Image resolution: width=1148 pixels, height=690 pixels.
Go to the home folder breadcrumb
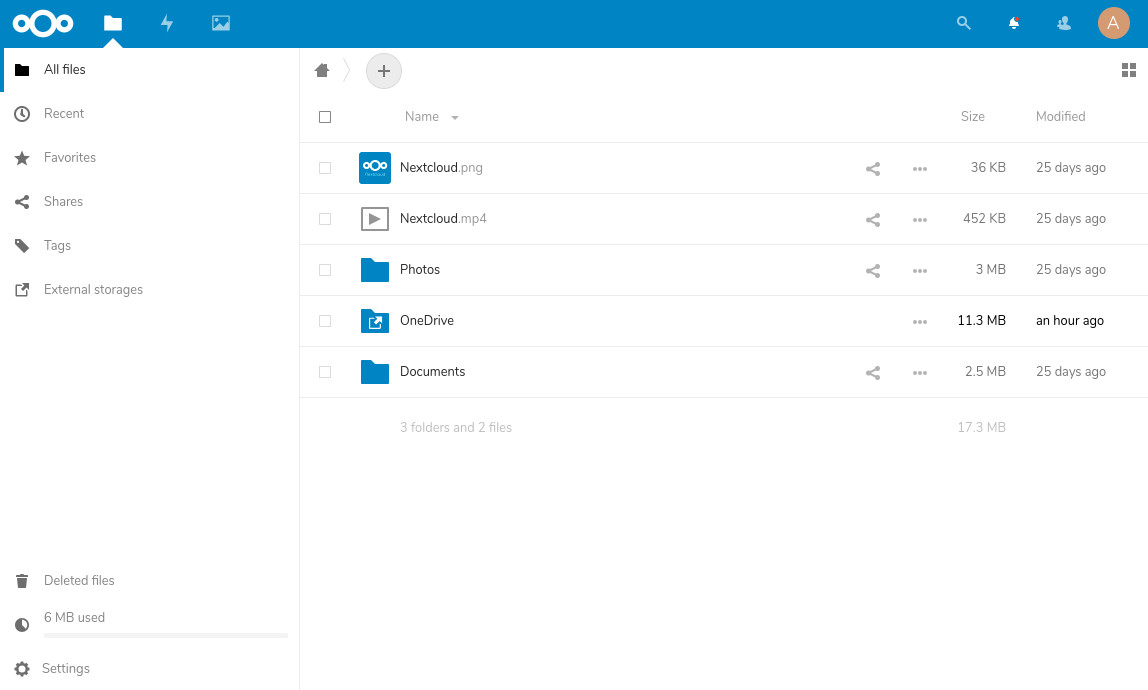[322, 70]
